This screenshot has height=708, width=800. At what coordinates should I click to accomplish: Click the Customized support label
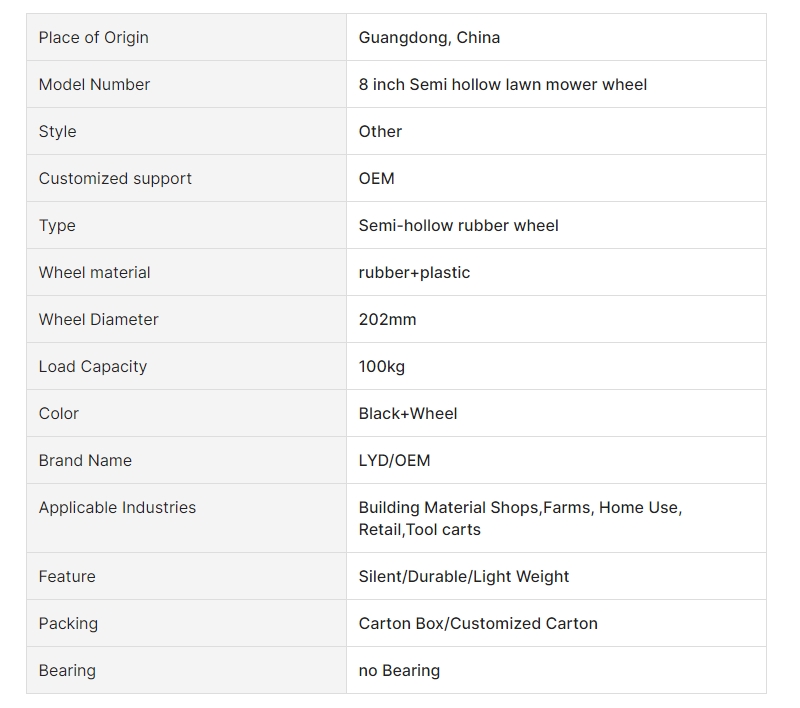tap(115, 179)
